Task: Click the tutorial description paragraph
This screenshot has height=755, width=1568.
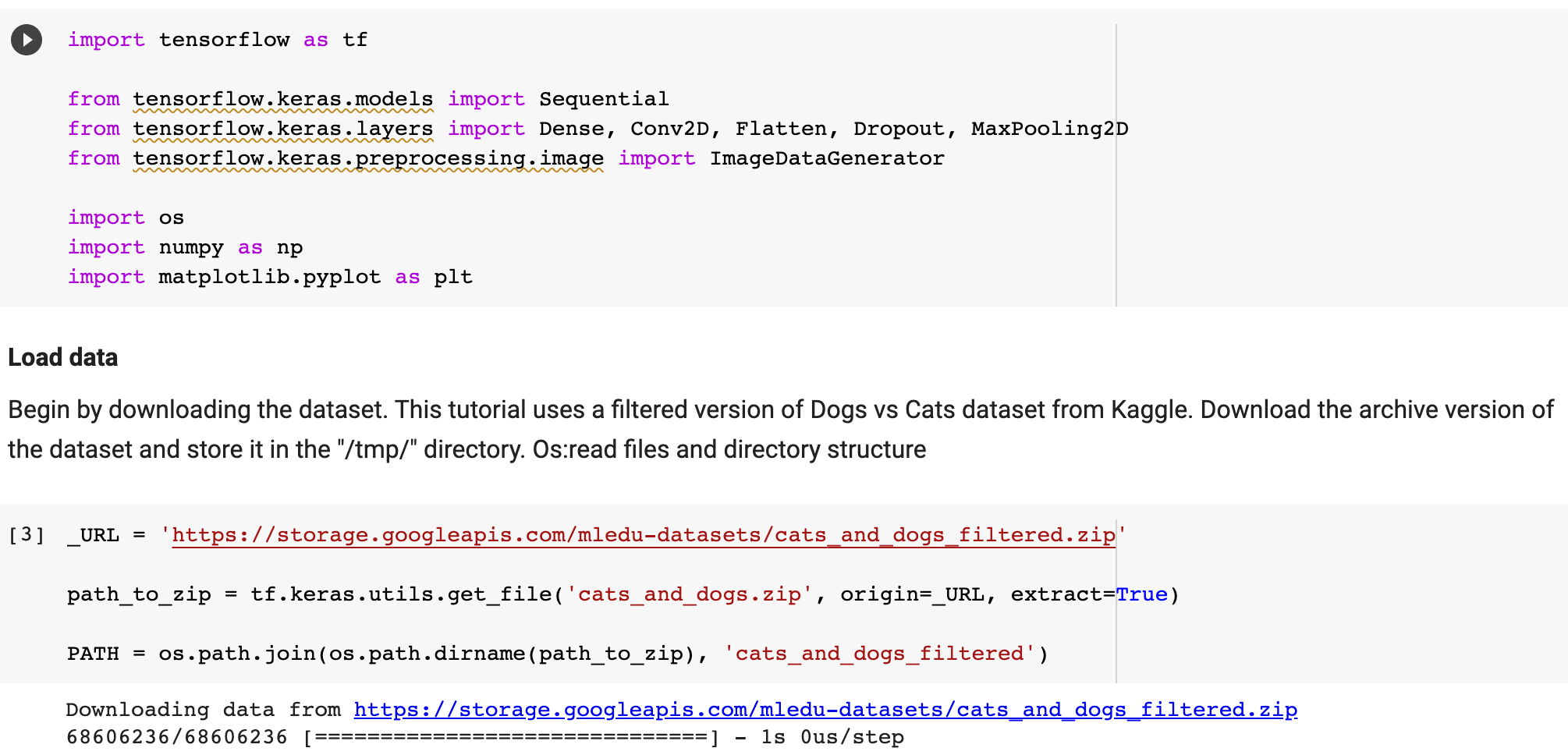Action: pyautogui.click(x=780, y=429)
